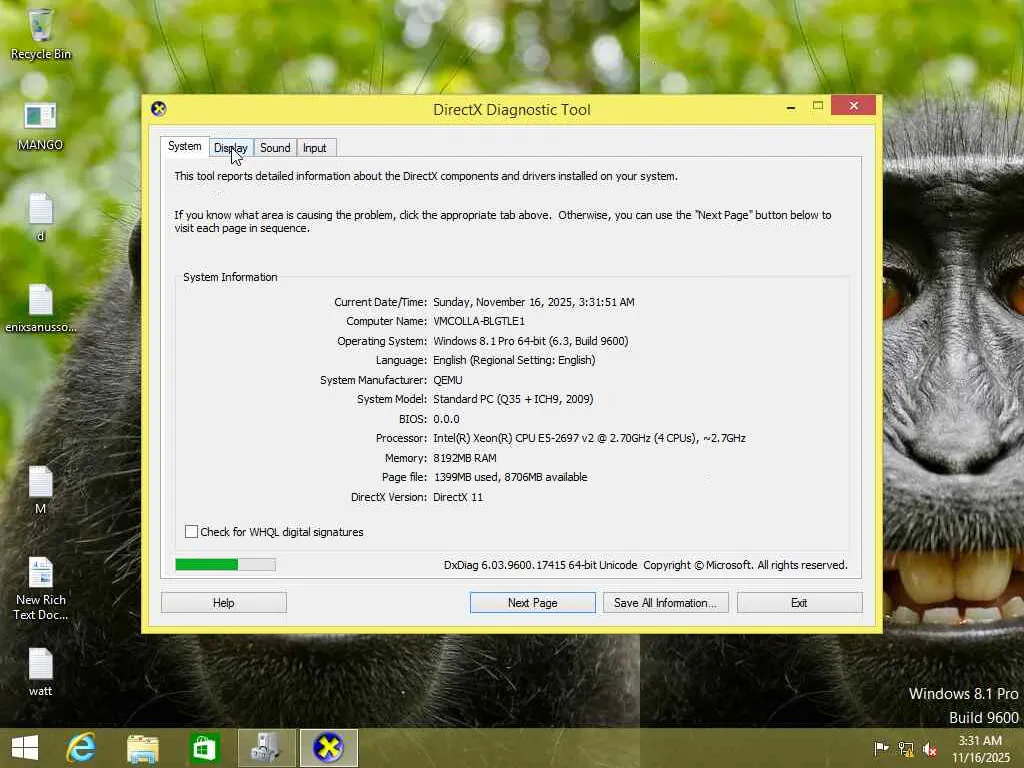Screen dimensions: 1024x768
Task: Open Action Center flag tray icon
Action: pos(881,748)
